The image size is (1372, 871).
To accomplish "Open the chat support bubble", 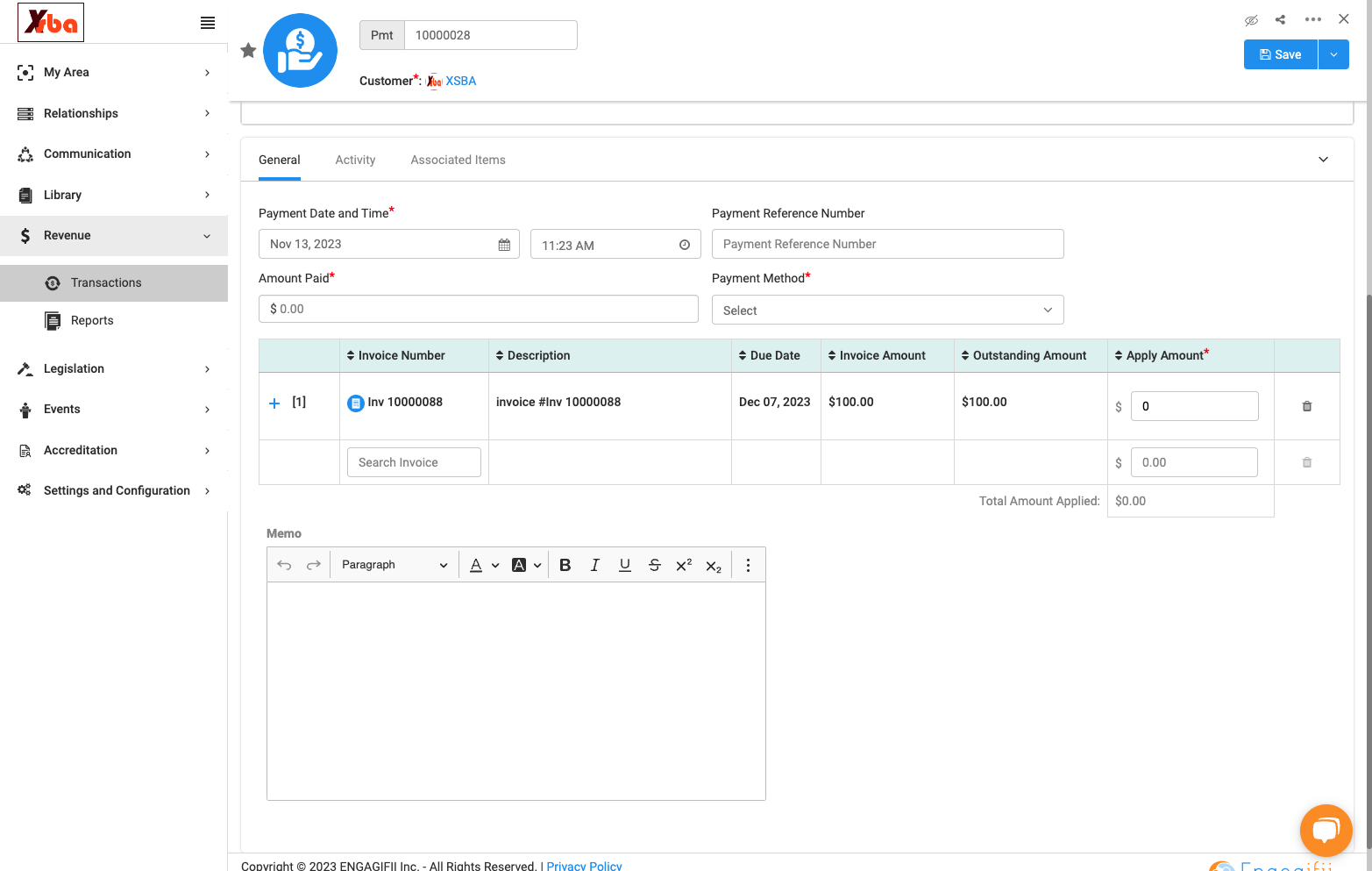I will pos(1326,830).
